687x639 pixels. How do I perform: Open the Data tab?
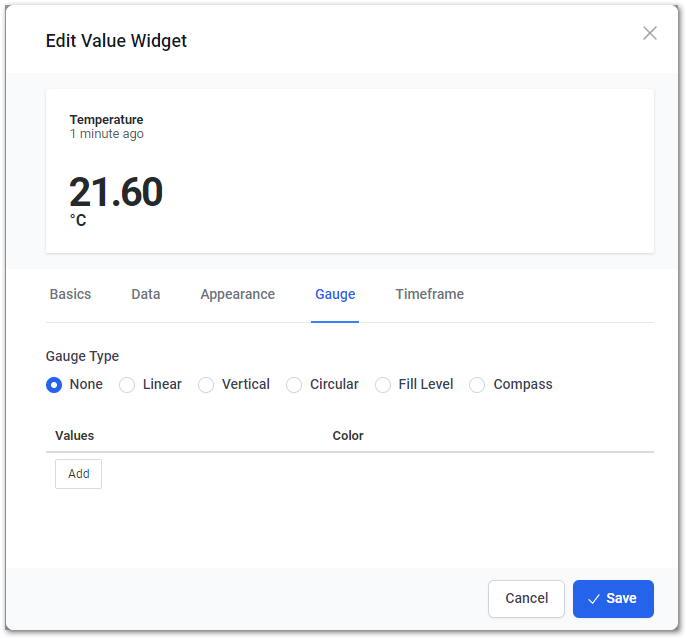pos(145,294)
